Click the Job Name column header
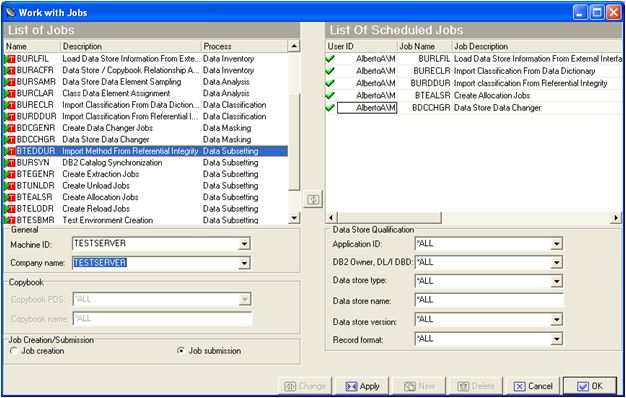Image resolution: width=626 pixels, height=398 pixels. pos(425,46)
